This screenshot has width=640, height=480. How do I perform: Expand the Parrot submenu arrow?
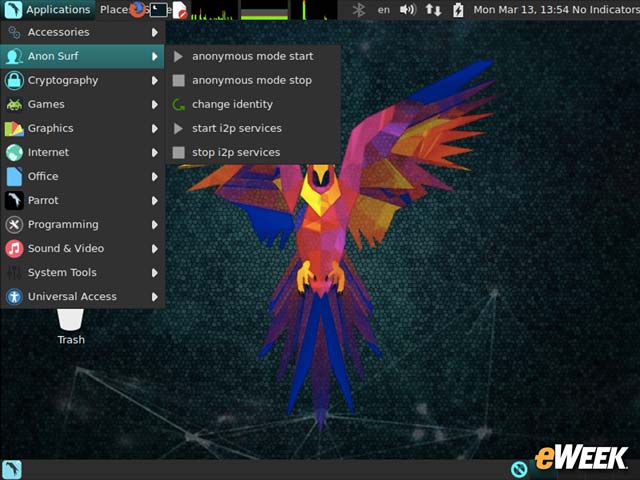tap(155, 200)
